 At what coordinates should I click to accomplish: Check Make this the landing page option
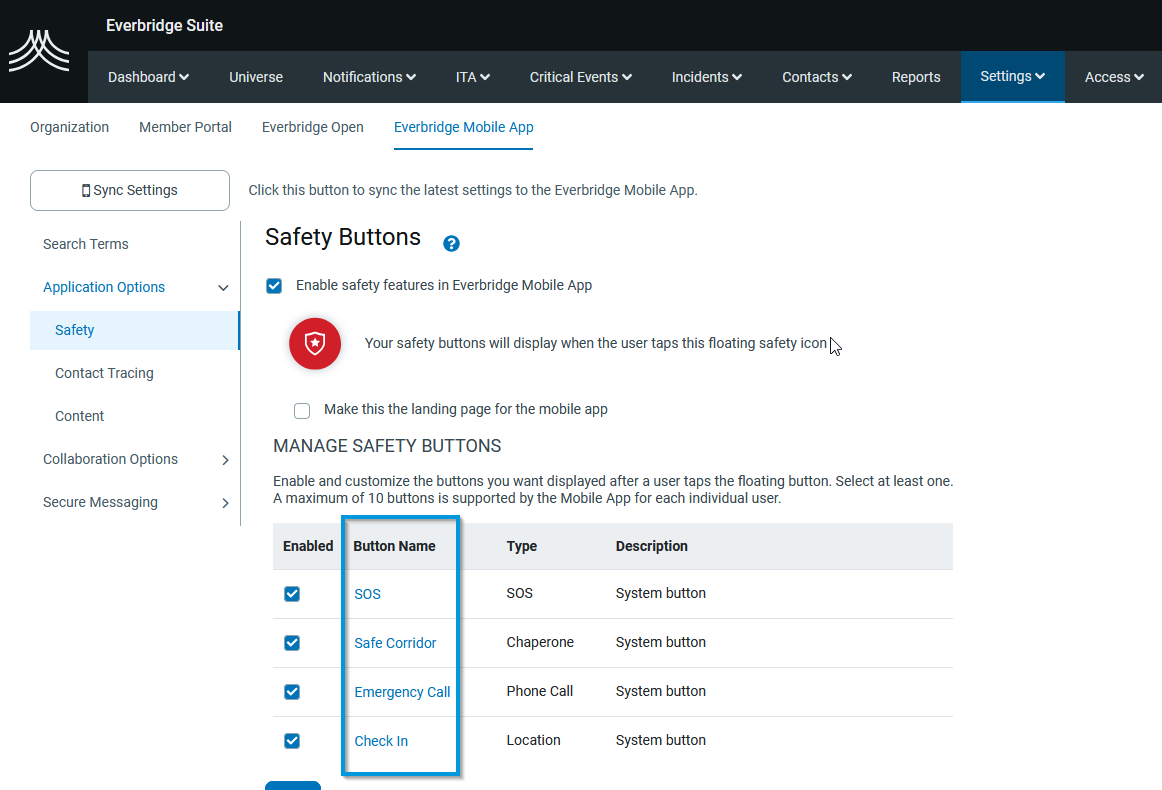click(302, 410)
